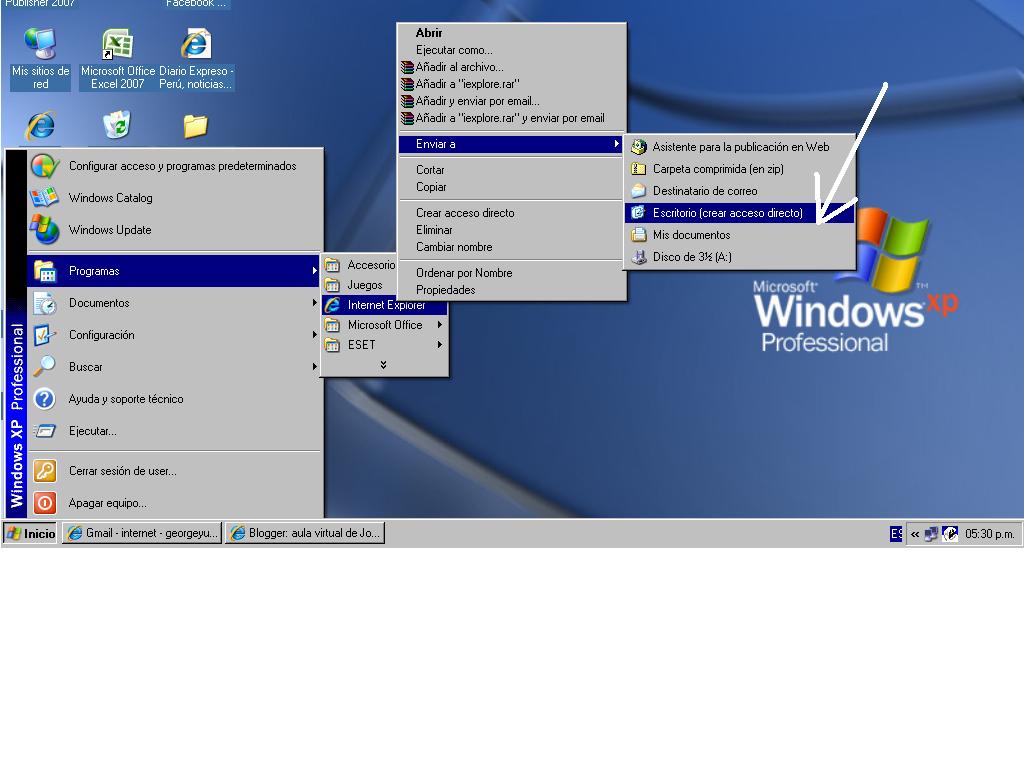
Task: Click the Apagar equipo red icon
Action: coord(44,503)
